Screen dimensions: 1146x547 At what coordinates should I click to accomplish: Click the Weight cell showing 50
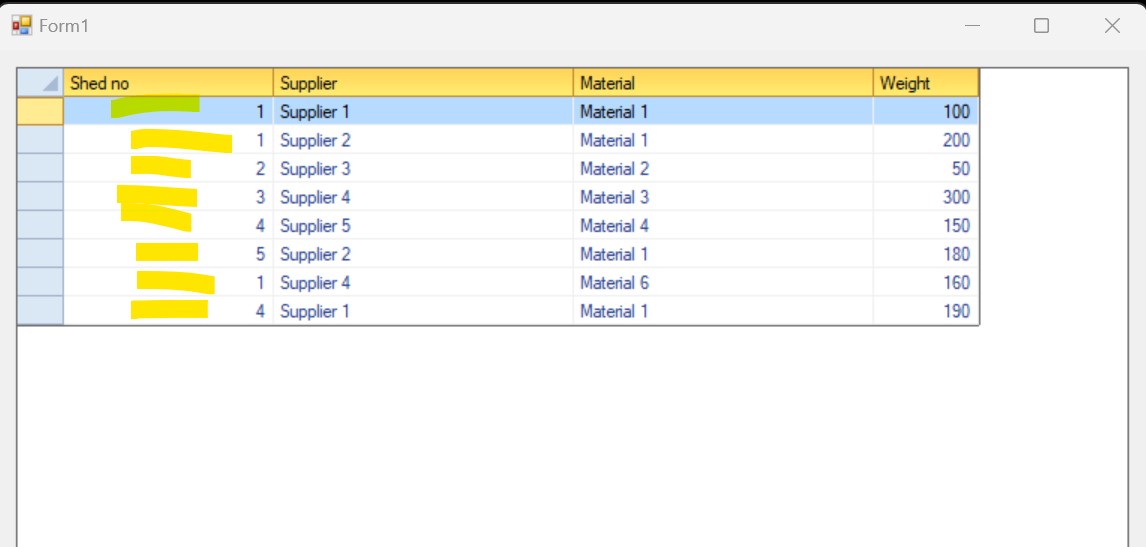pyautogui.click(x=925, y=169)
